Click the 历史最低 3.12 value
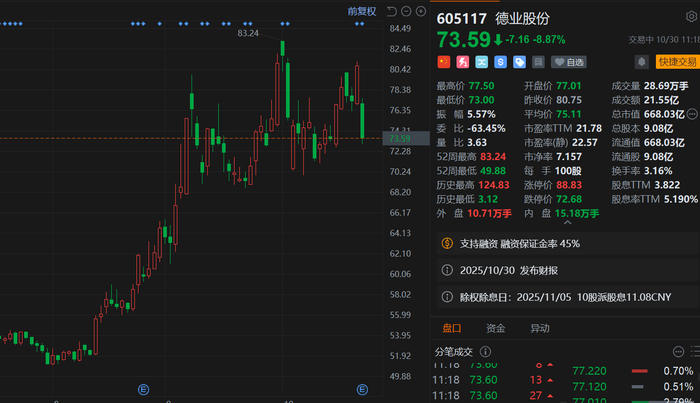Image resolution: width=700 pixels, height=403 pixels. click(x=488, y=199)
